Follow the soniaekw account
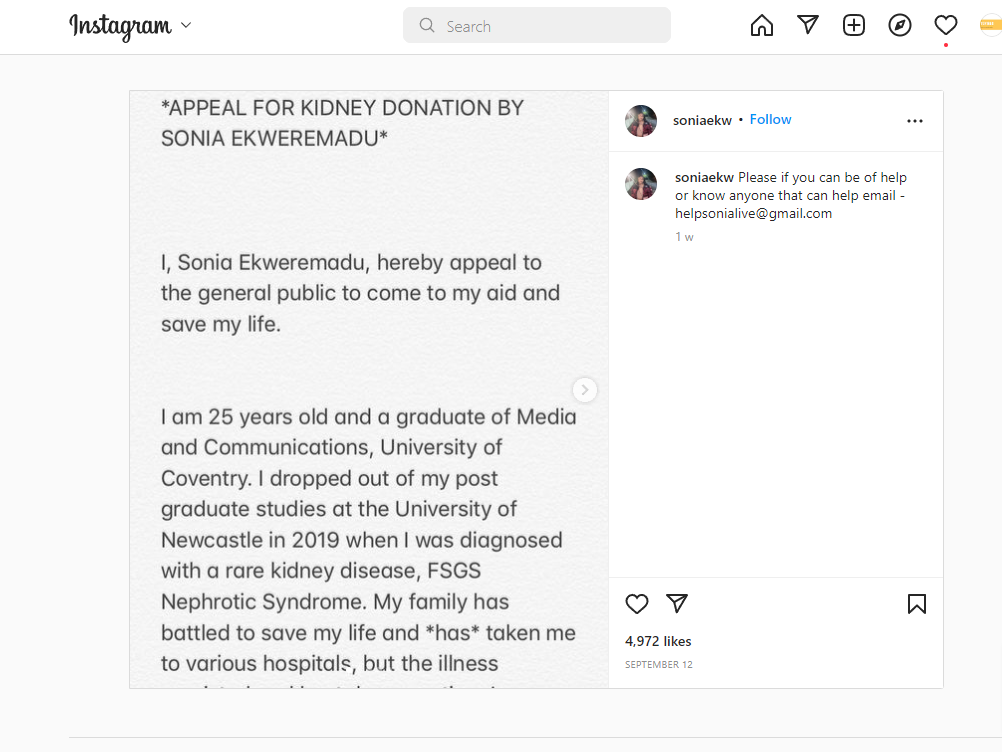Image resolution: width=1002 pixels, height=752 pixels. (770, 120)
